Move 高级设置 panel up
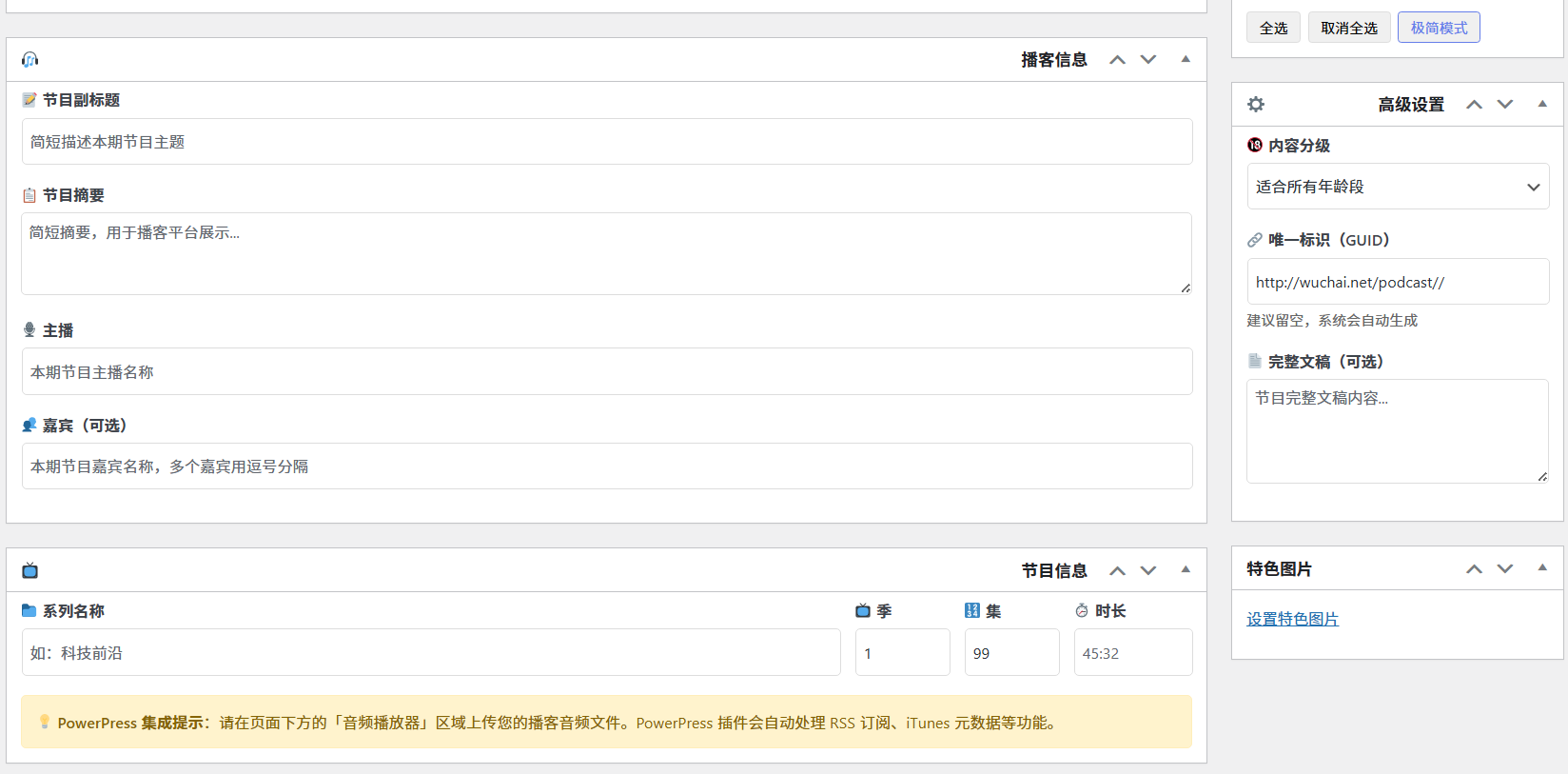This screenshot has height=774, width=1568. 1475,105
